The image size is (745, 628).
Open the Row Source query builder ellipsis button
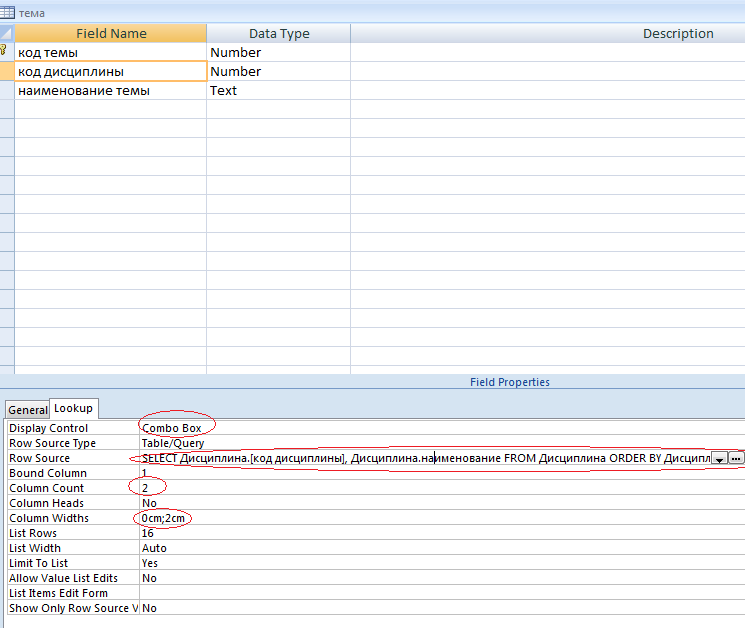tap(735, 458)
